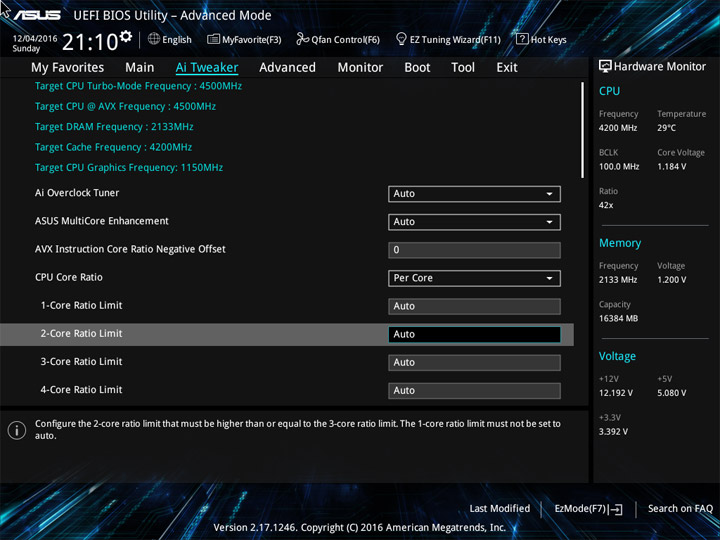Screen dimensions: 720x540
Task: Click +3.3V reading 3.392 V
Action: tap(613, 432)
